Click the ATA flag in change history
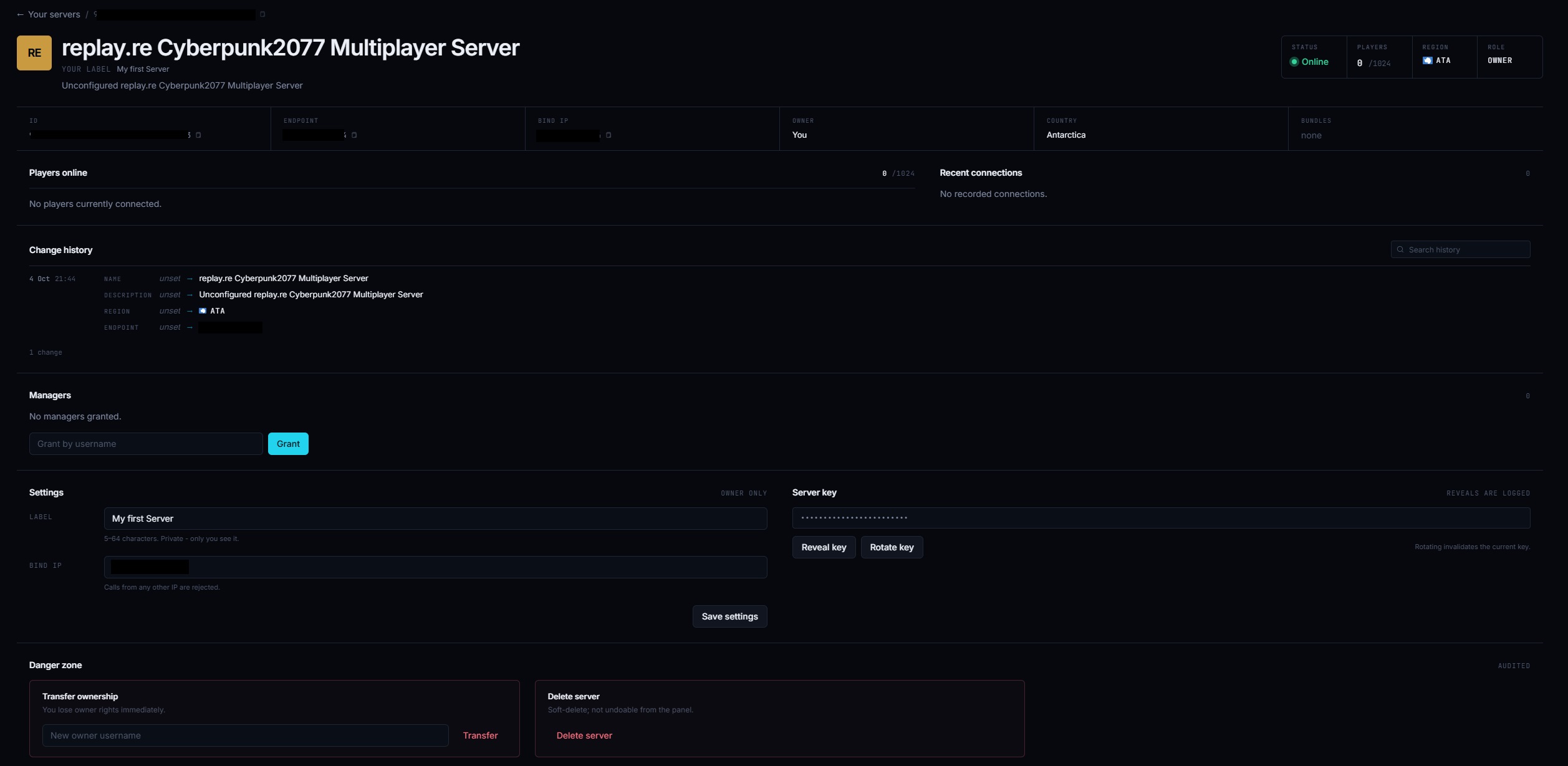Screen dimensions: 1568x766 pyautogui.click(x=203, y=310)
